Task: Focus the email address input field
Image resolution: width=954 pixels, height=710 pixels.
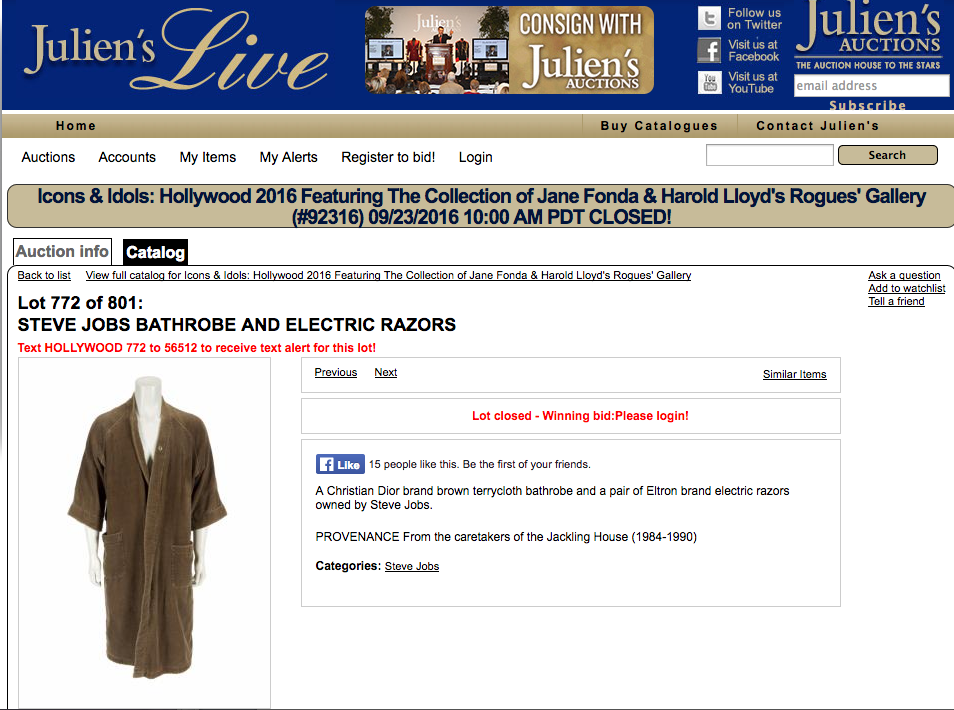Action: (x=870, y=86)
